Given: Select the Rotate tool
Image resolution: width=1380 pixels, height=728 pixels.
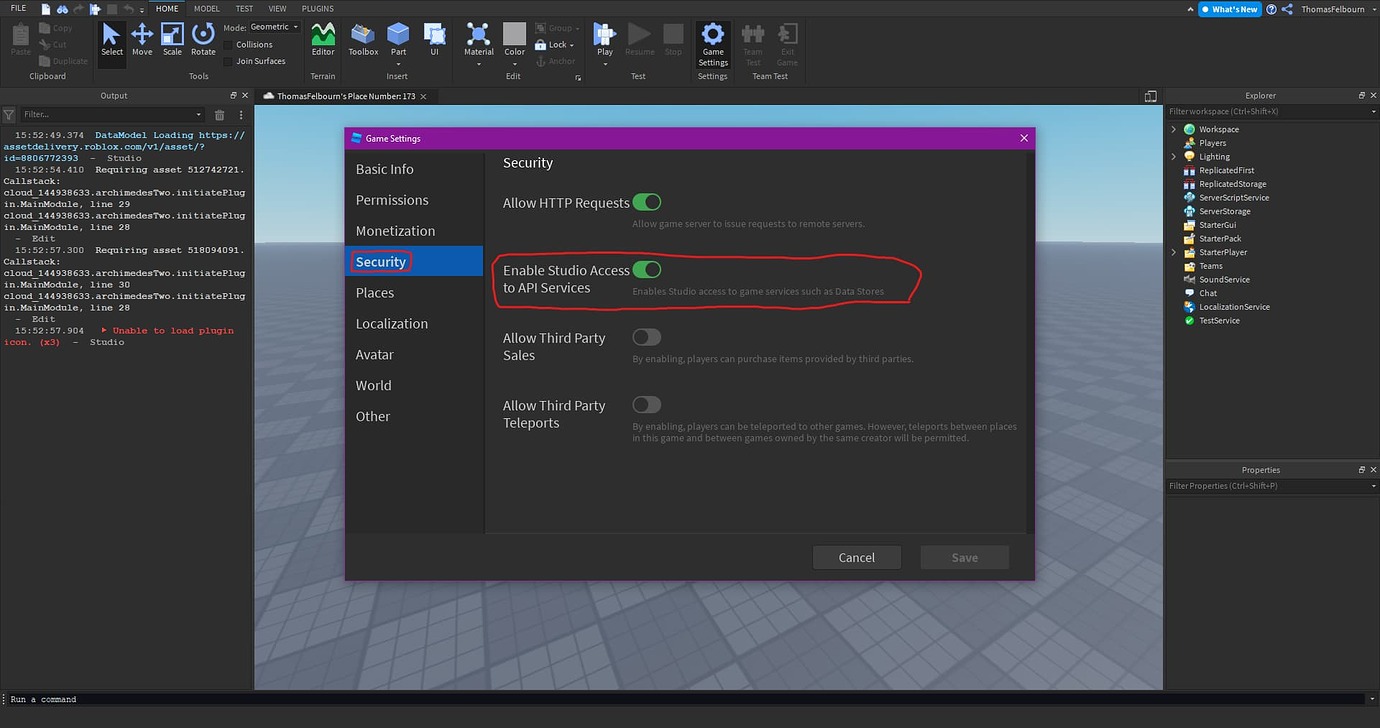Looking at the screenshot, I should pos(203,40).
